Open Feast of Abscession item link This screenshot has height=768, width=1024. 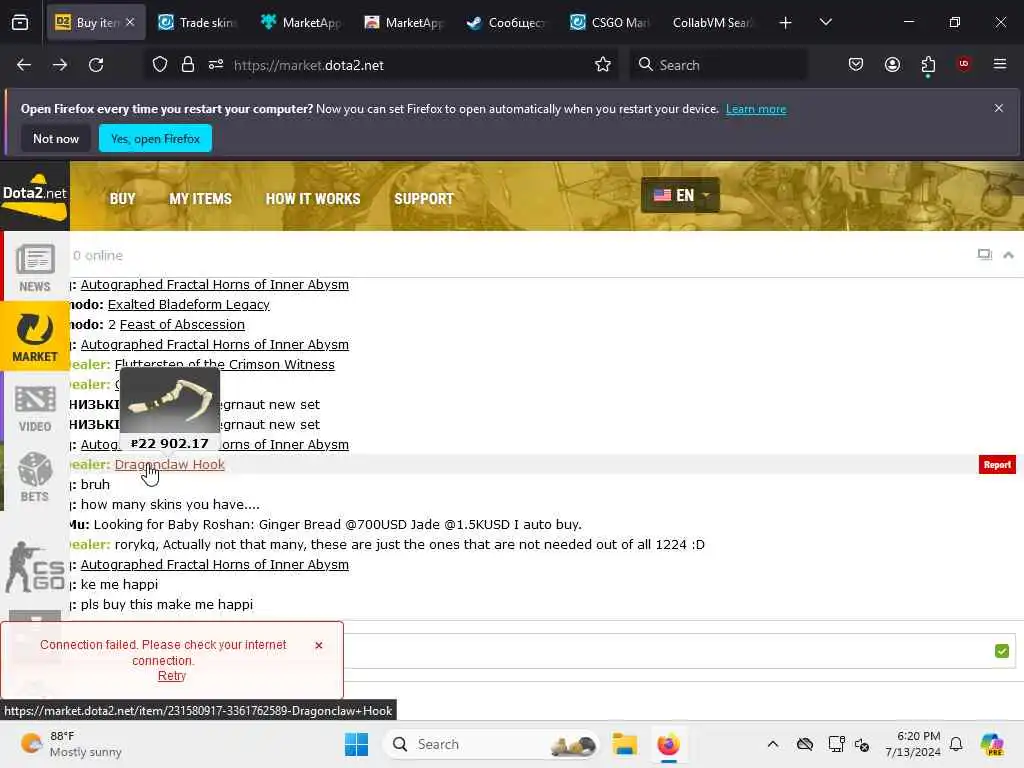[x=182, y=325]
